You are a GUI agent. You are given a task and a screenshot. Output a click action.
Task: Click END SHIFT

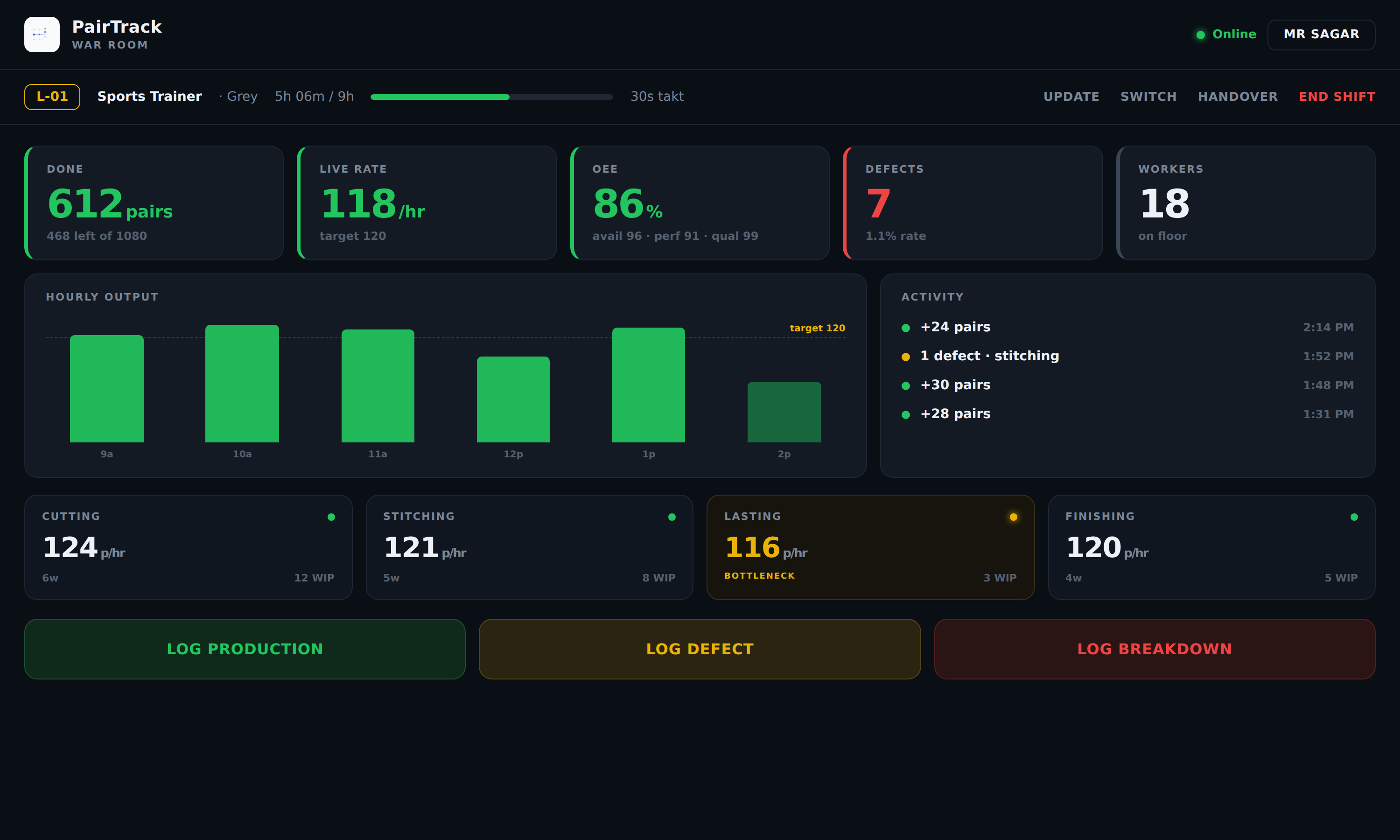click(x=1337, y=97)
